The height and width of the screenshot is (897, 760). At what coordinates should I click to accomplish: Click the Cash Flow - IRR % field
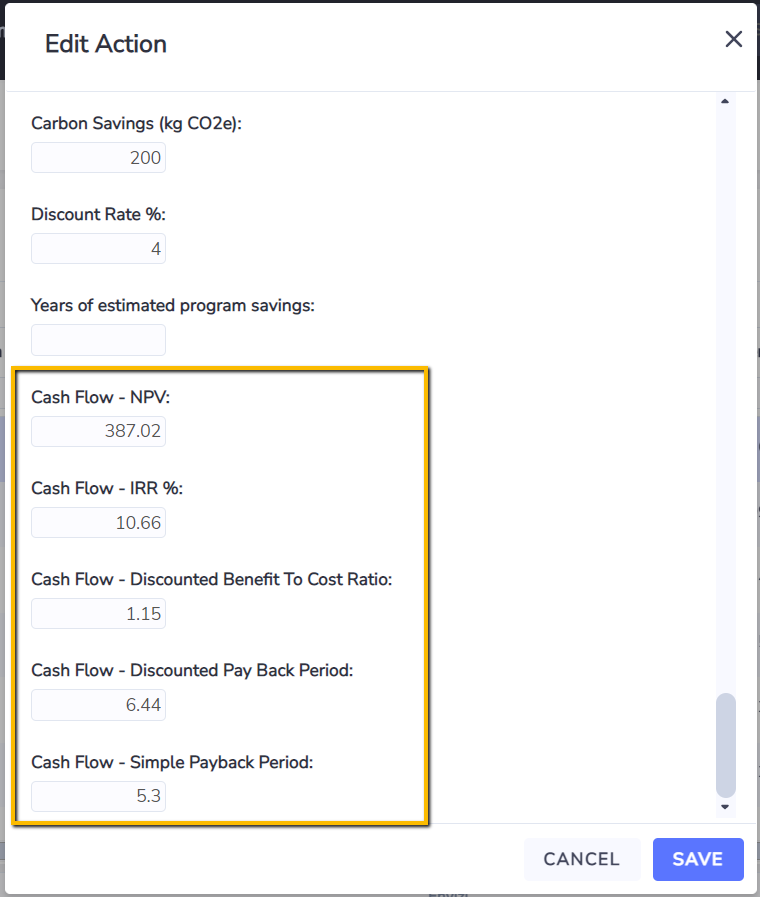98,522
